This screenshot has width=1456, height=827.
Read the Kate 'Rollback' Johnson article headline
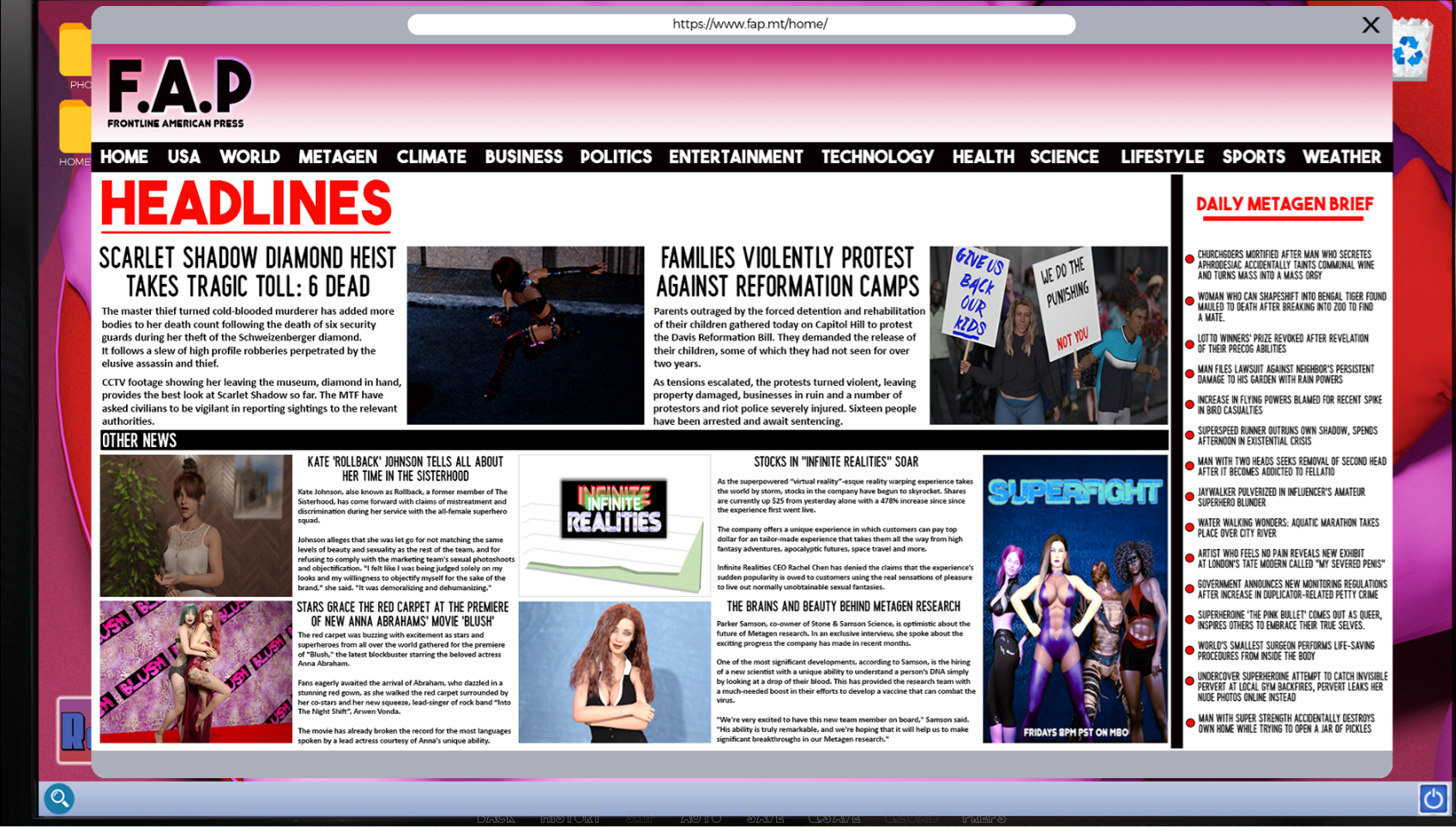tap(405, 468)
